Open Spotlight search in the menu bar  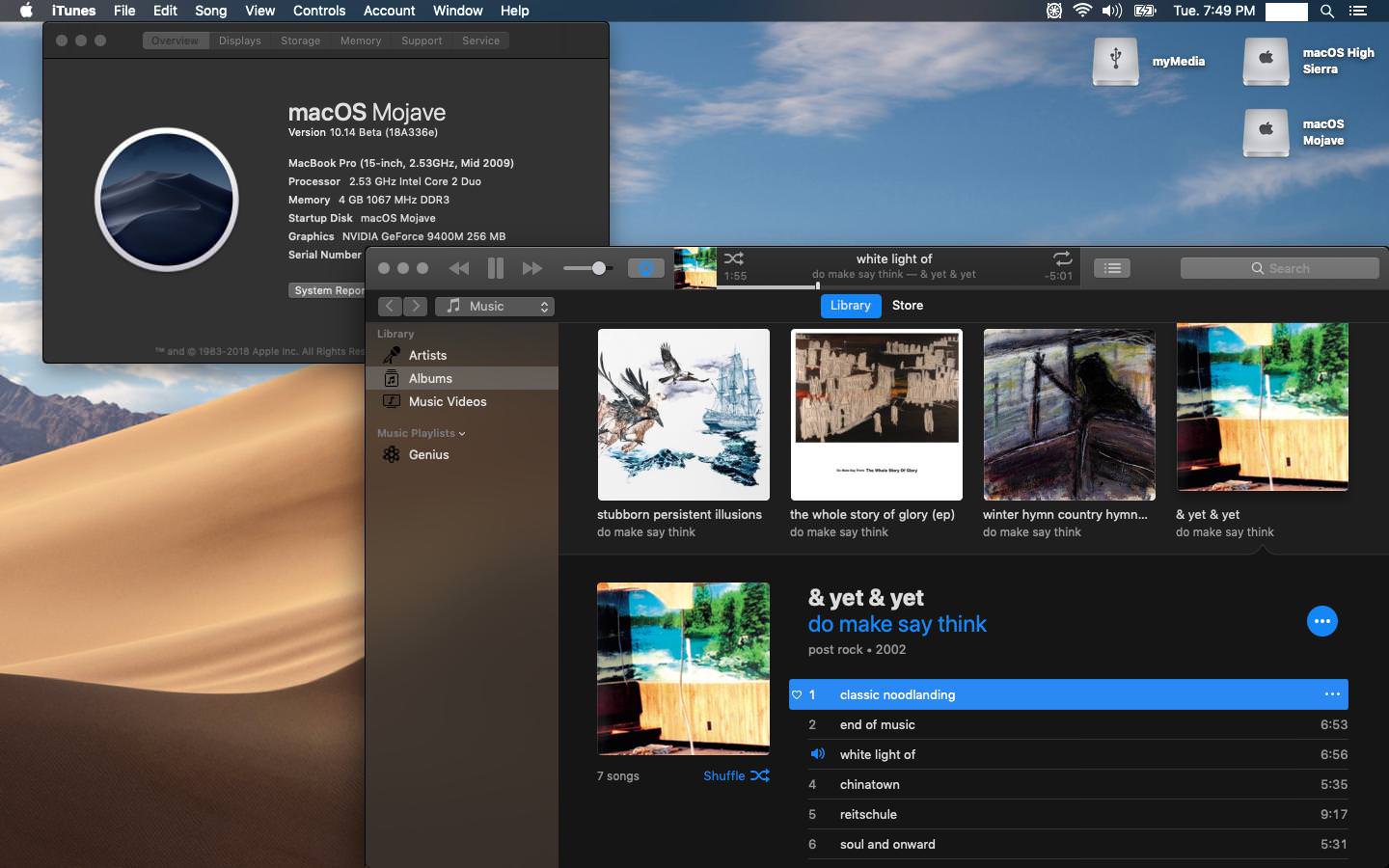point(1327,11)
